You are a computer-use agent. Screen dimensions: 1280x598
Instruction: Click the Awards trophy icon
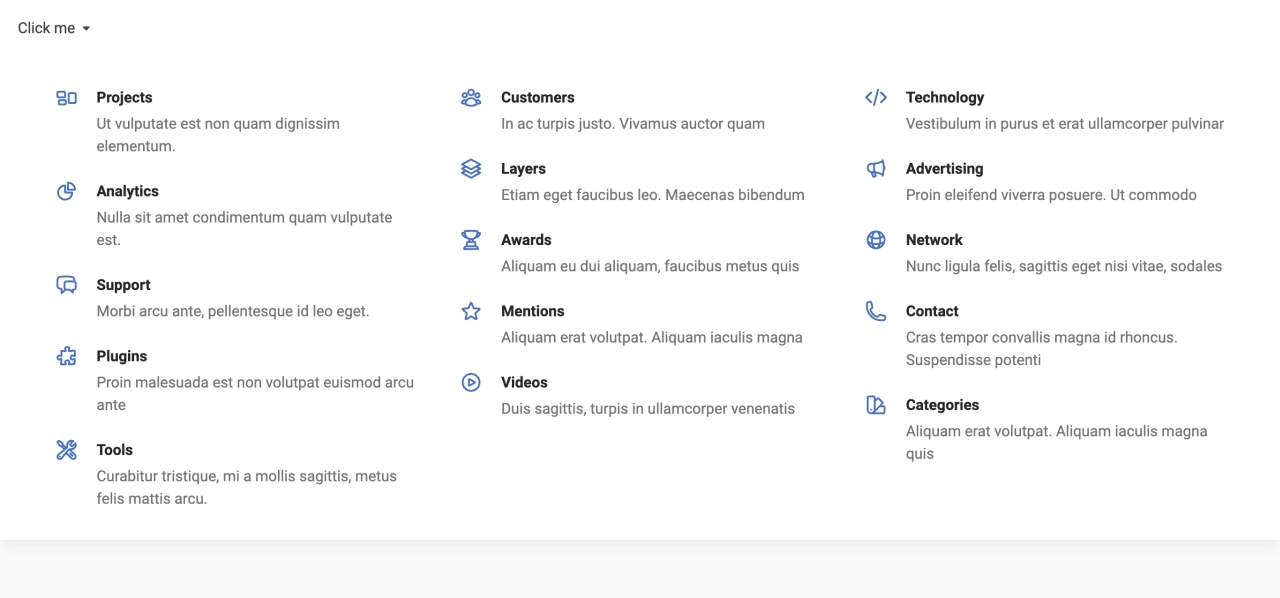click(471, 240)
